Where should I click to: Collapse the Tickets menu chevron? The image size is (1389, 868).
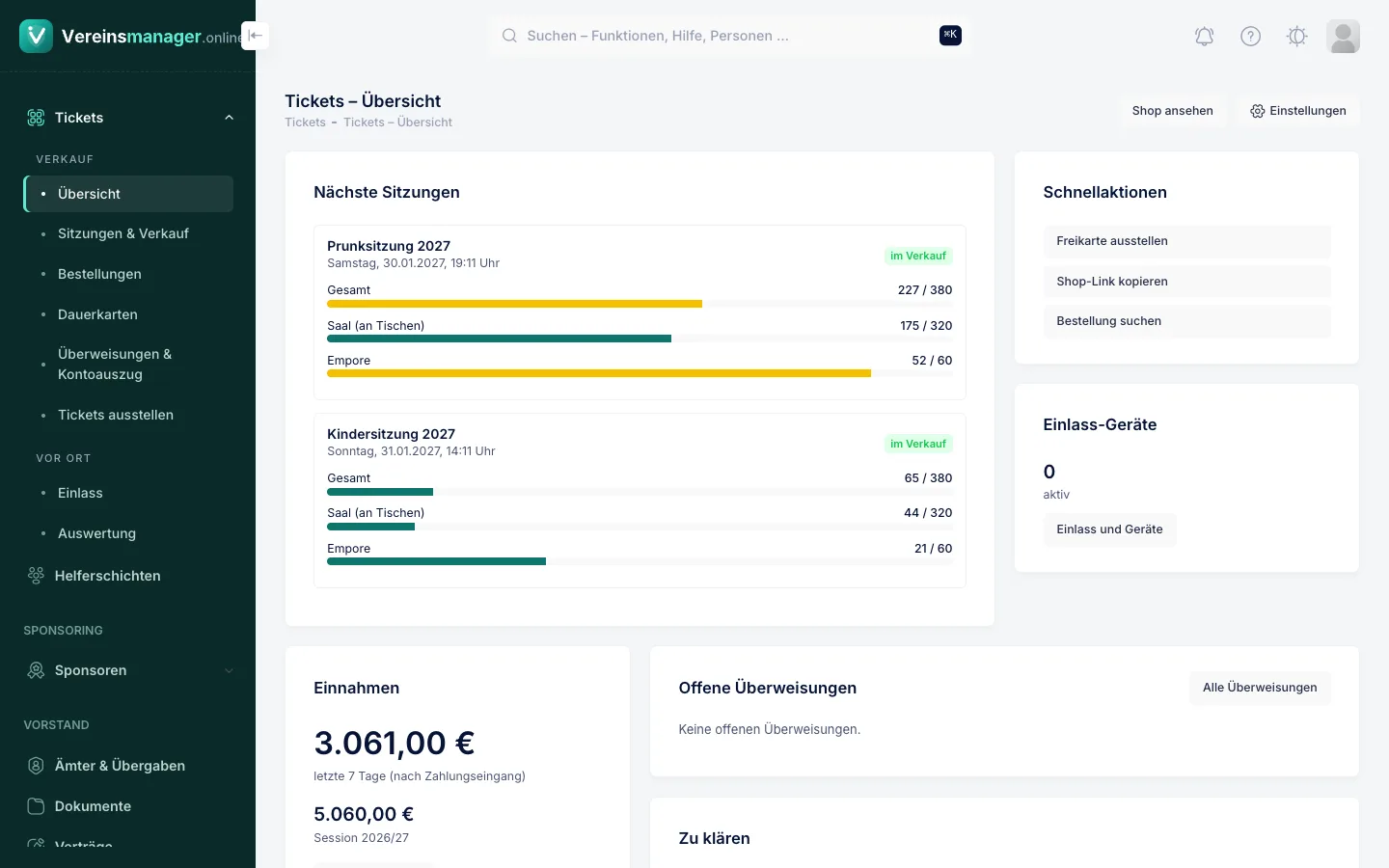point(229,118)
